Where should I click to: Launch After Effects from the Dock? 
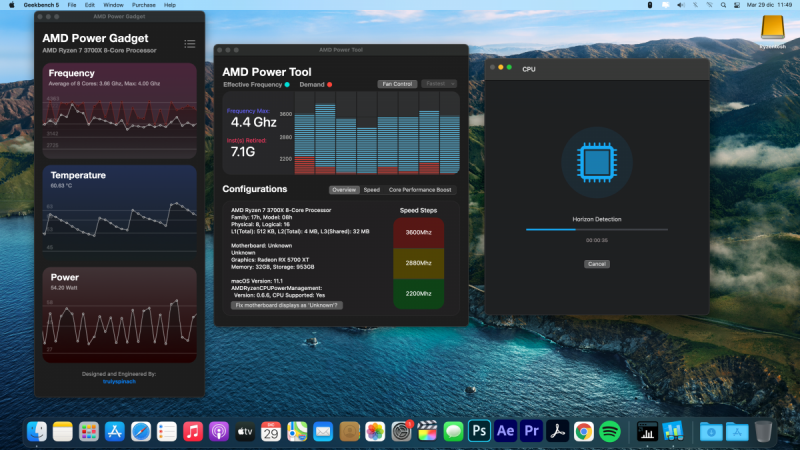506,432
